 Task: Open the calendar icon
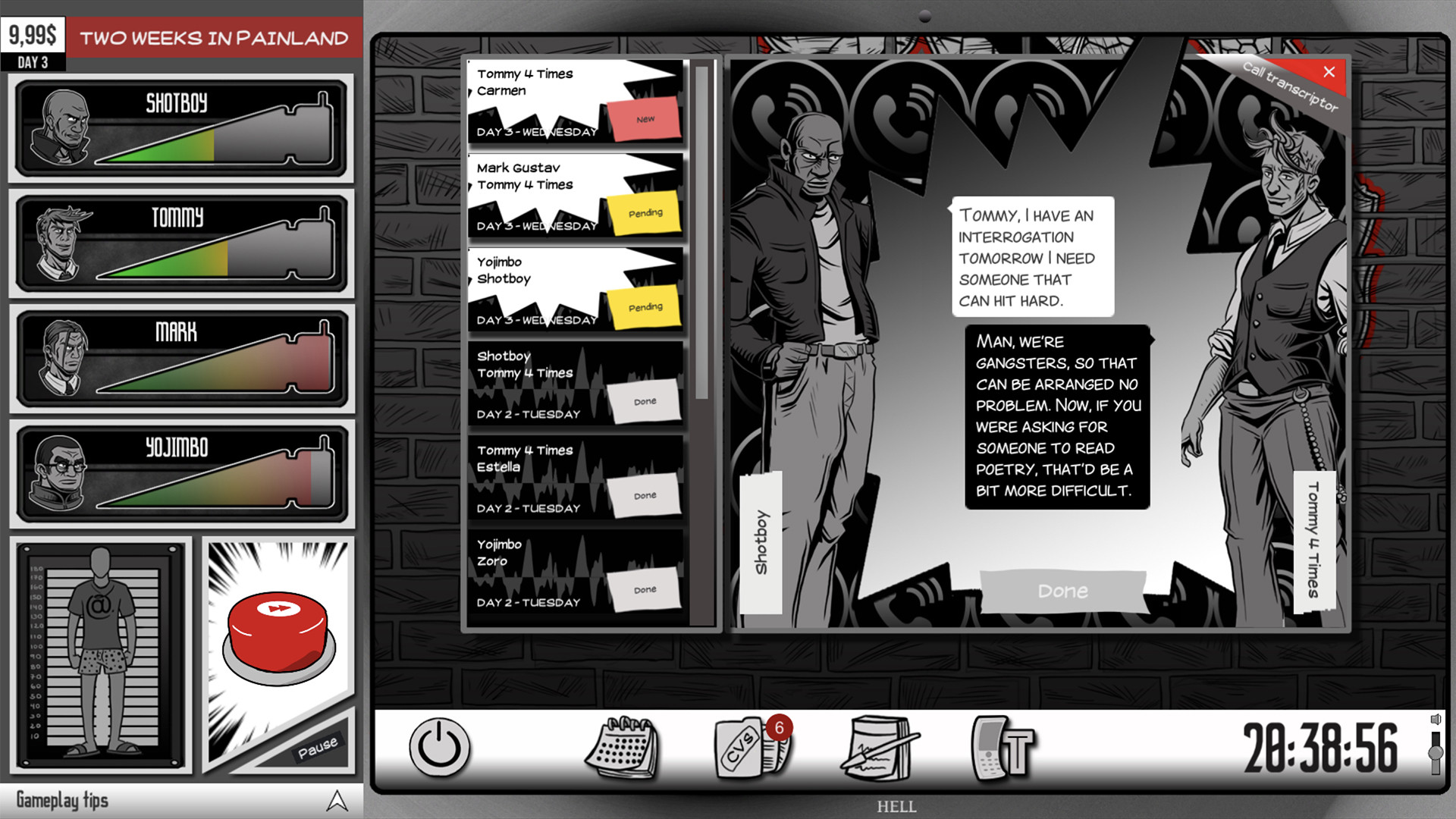tap(622, 748)
